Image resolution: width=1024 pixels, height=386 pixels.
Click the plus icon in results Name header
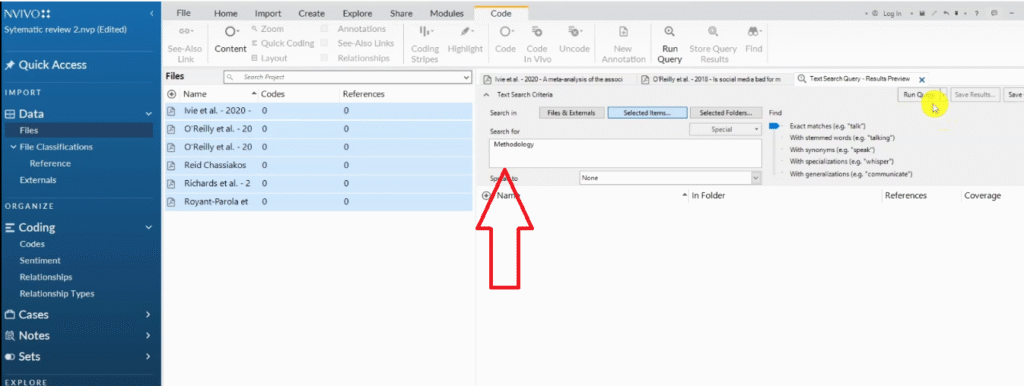point(485,195)
